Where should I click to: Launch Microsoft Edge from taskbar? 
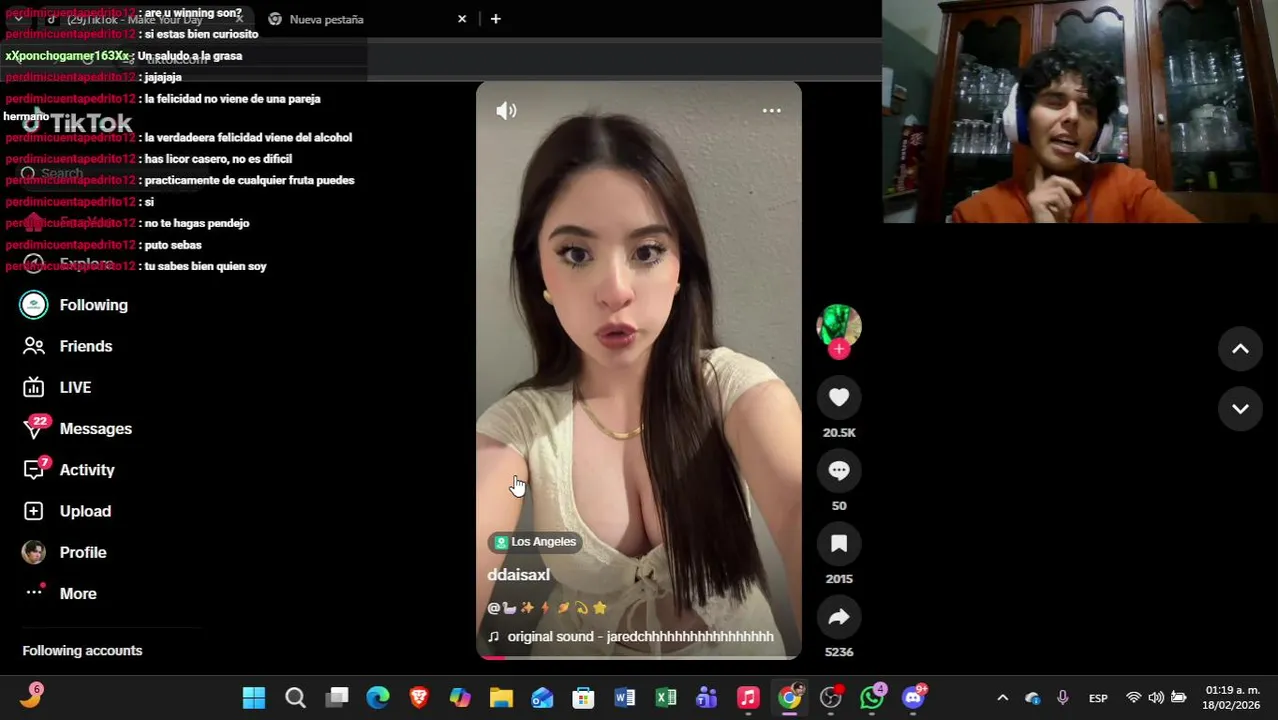[x=378, y=698]
